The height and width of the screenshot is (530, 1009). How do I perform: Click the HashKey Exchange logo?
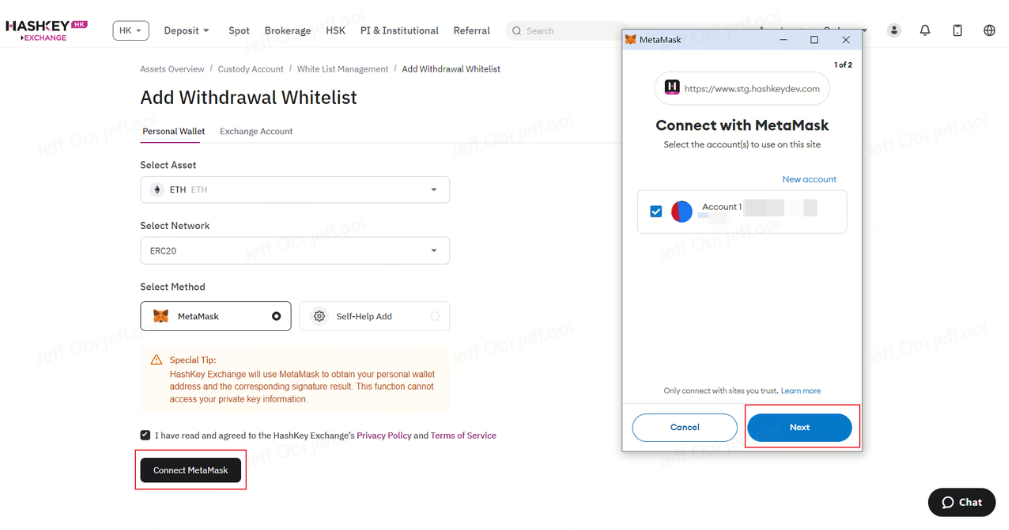46,30
